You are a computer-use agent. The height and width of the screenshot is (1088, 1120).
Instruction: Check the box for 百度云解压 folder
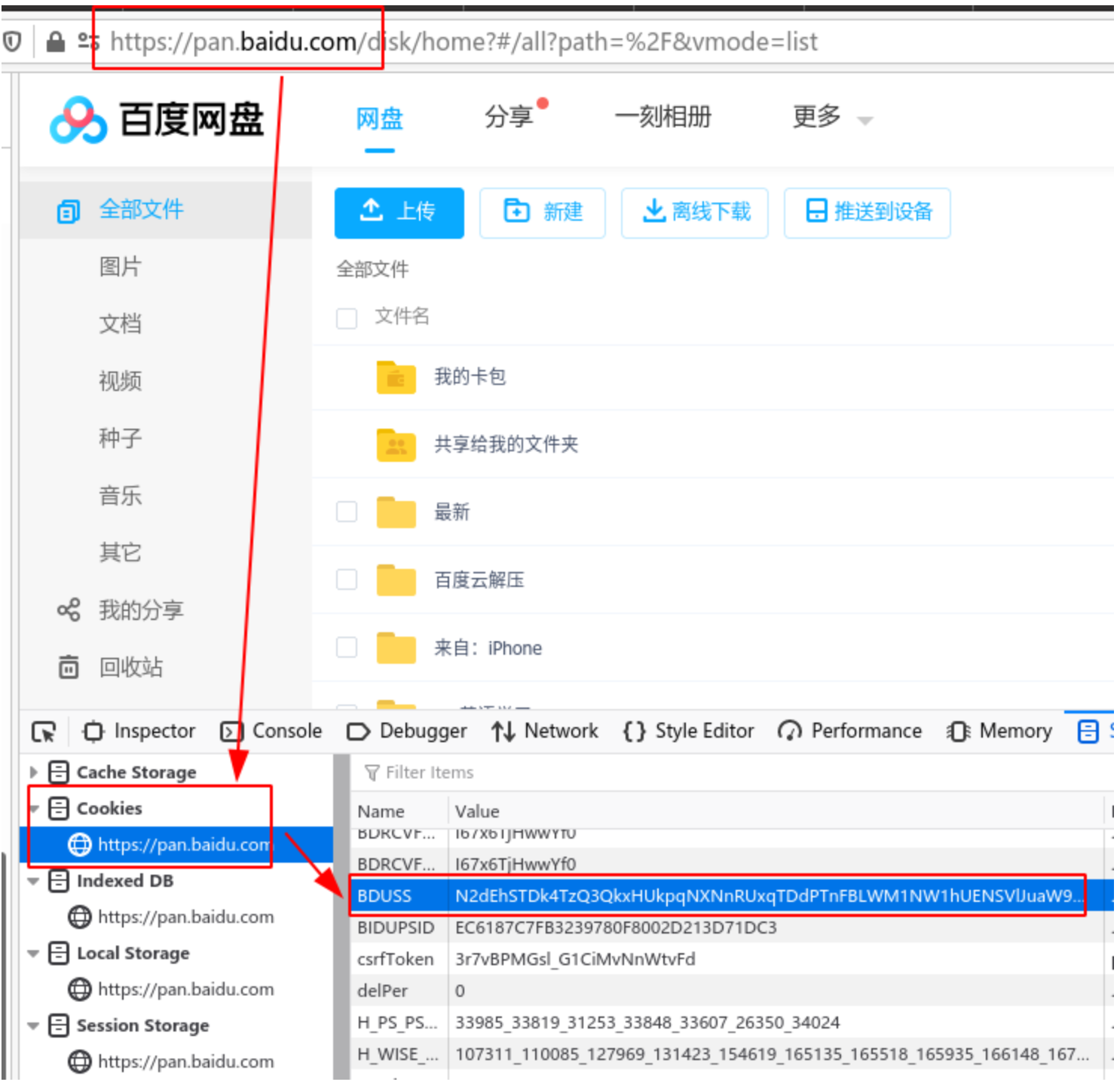[347, 580]
